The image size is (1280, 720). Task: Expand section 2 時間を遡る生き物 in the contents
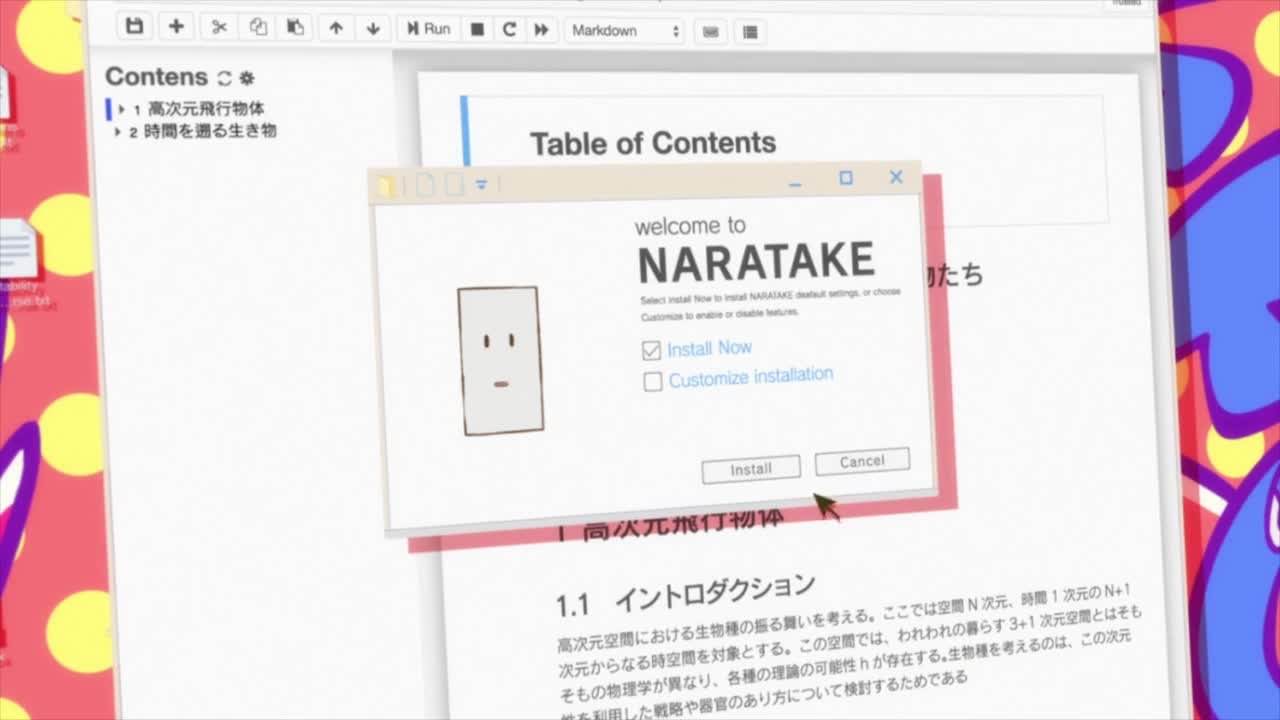tap(118, 131)
